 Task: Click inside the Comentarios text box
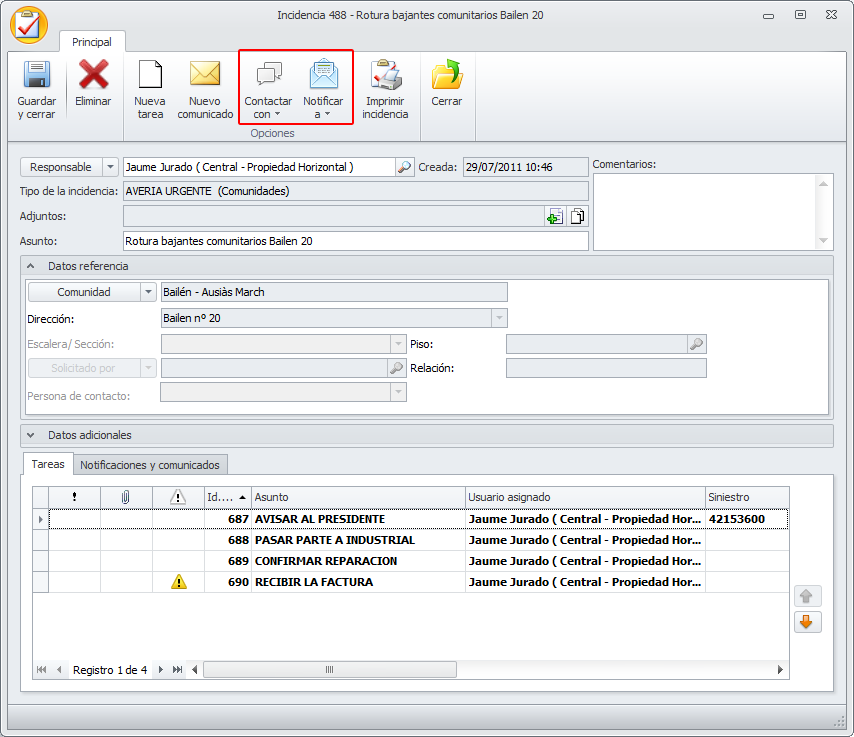pyautogui.click(x=706, y=212)
